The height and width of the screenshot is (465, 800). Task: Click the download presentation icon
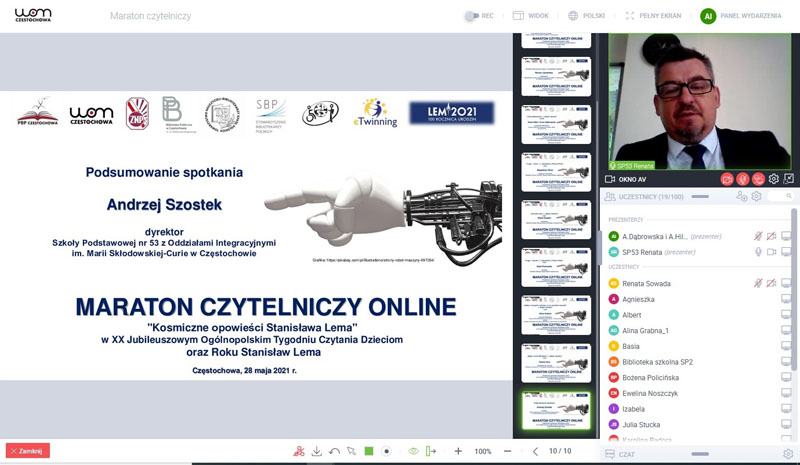coord(316,451)
